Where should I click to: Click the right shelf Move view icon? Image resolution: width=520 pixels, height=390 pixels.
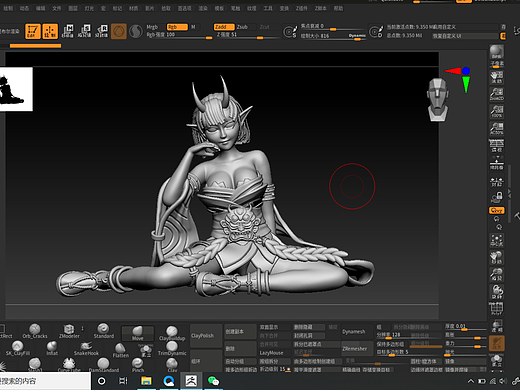(496, 258)
